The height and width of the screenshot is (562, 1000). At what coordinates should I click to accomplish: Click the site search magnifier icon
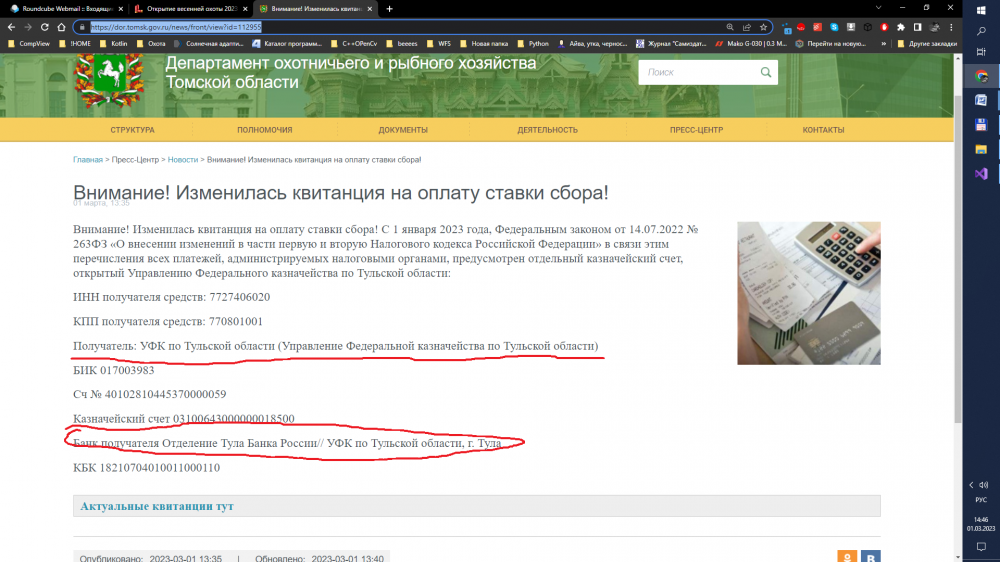point(766,72)
